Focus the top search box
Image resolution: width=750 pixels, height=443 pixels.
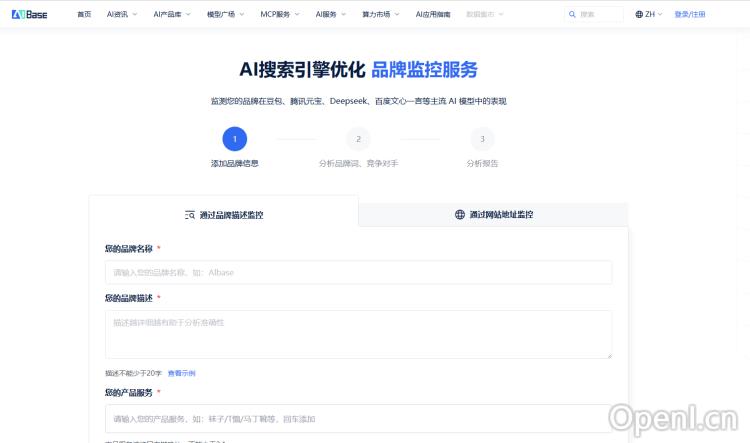[594, 14]
